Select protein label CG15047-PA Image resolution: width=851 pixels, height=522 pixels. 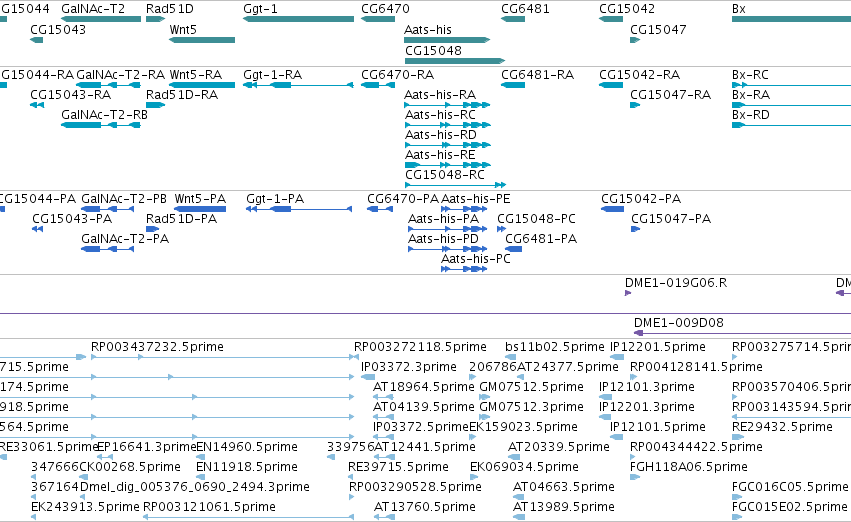point(671,219)
